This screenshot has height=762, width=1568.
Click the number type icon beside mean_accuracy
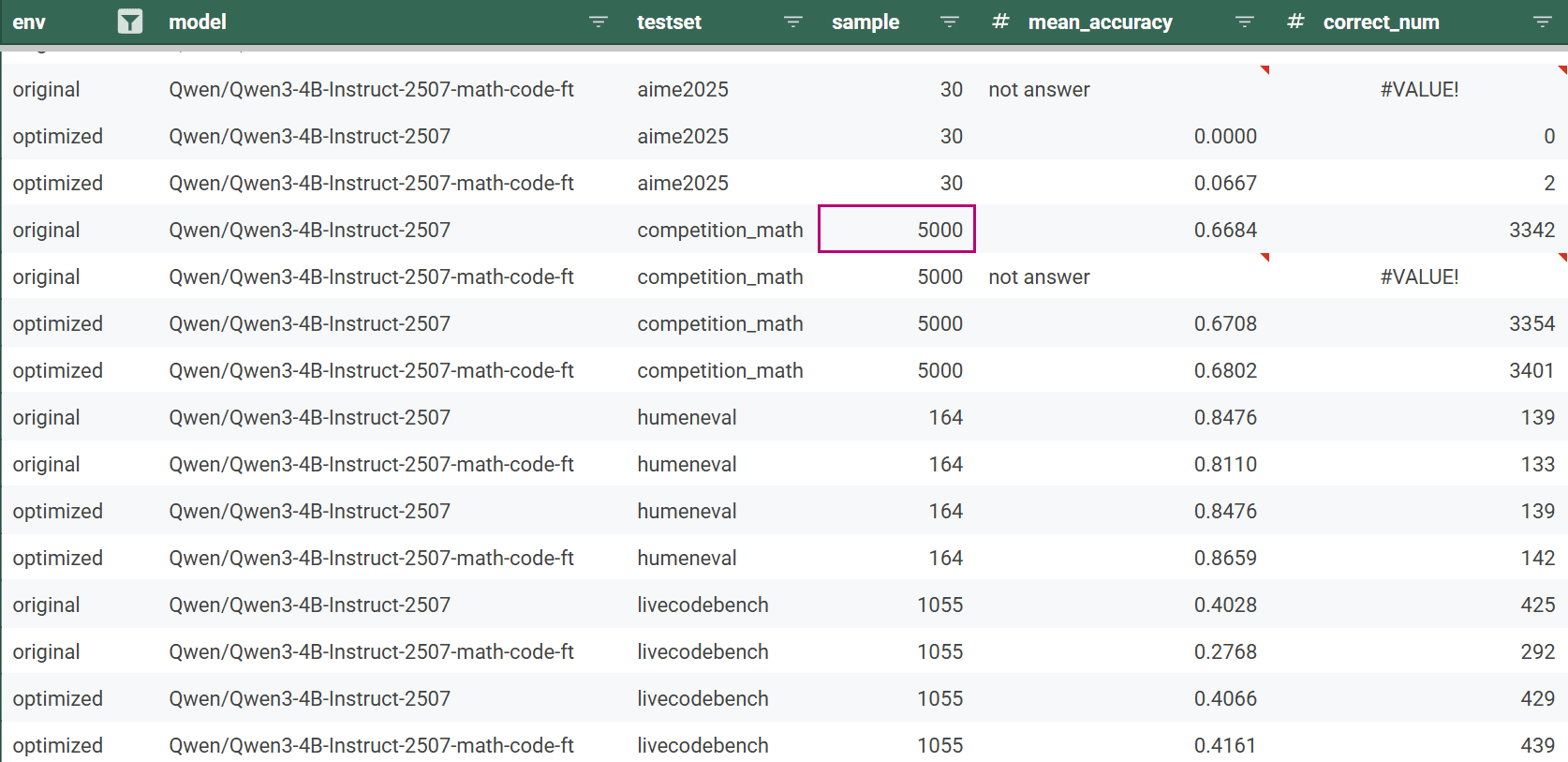1000,21
